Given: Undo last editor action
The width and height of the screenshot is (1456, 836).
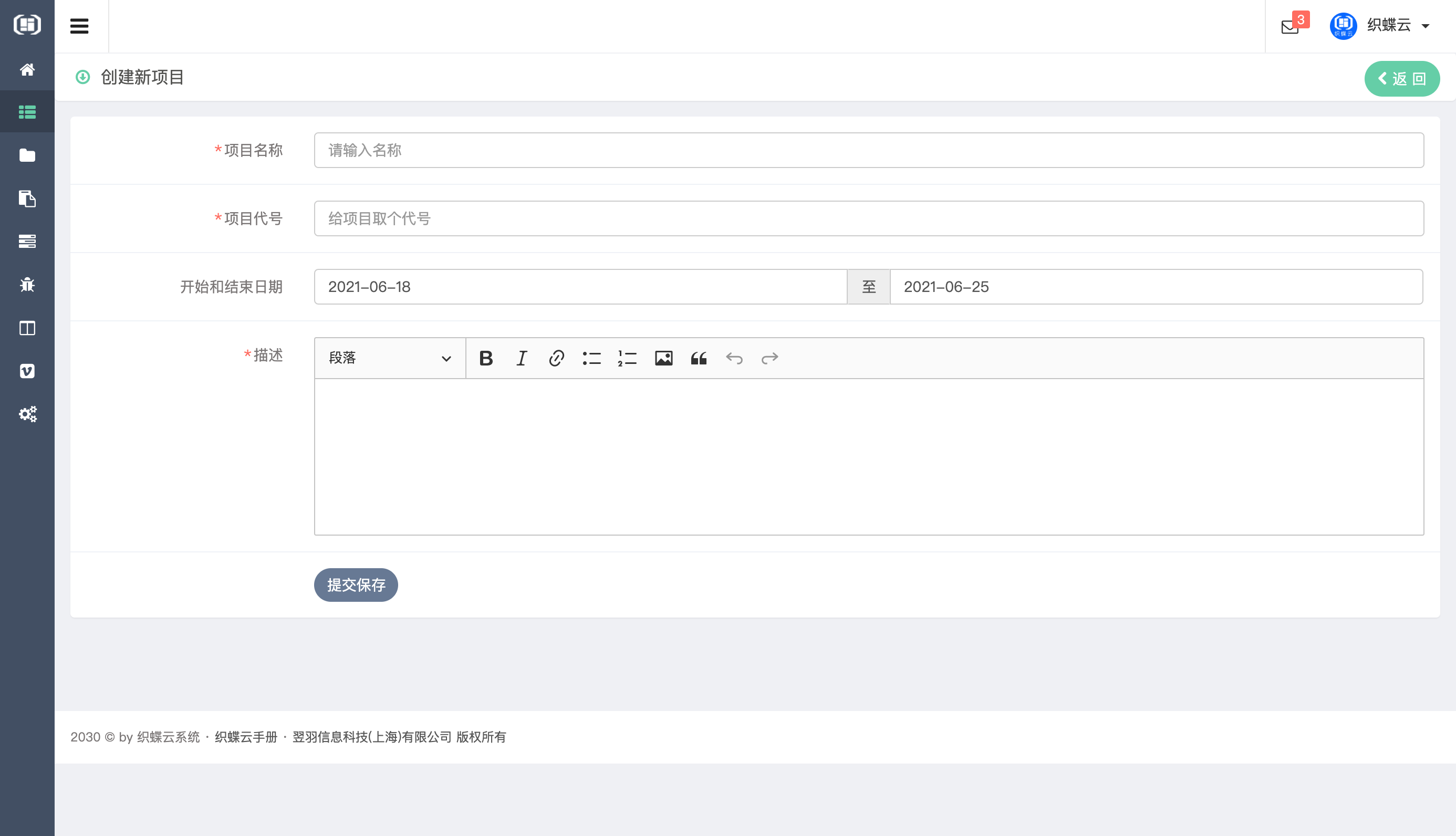Looking at the screenshot, I should point(734,358).
